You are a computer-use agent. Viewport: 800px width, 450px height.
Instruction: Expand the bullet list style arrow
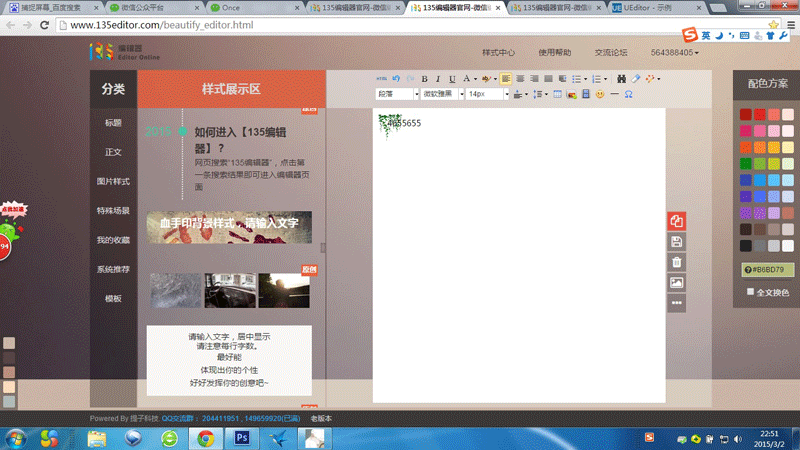pyautogui.click(x=585, y=79)
